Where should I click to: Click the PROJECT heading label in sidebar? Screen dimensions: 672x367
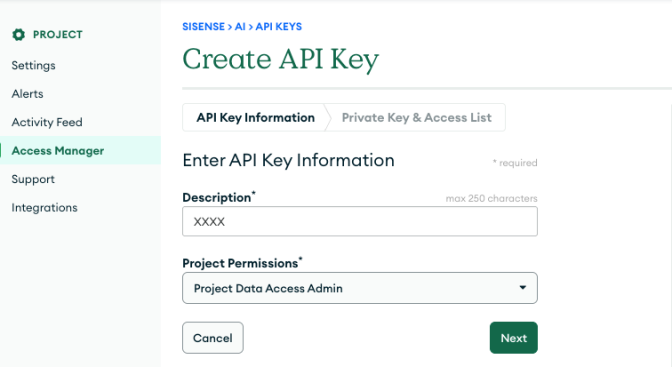[x=58, y=35]
